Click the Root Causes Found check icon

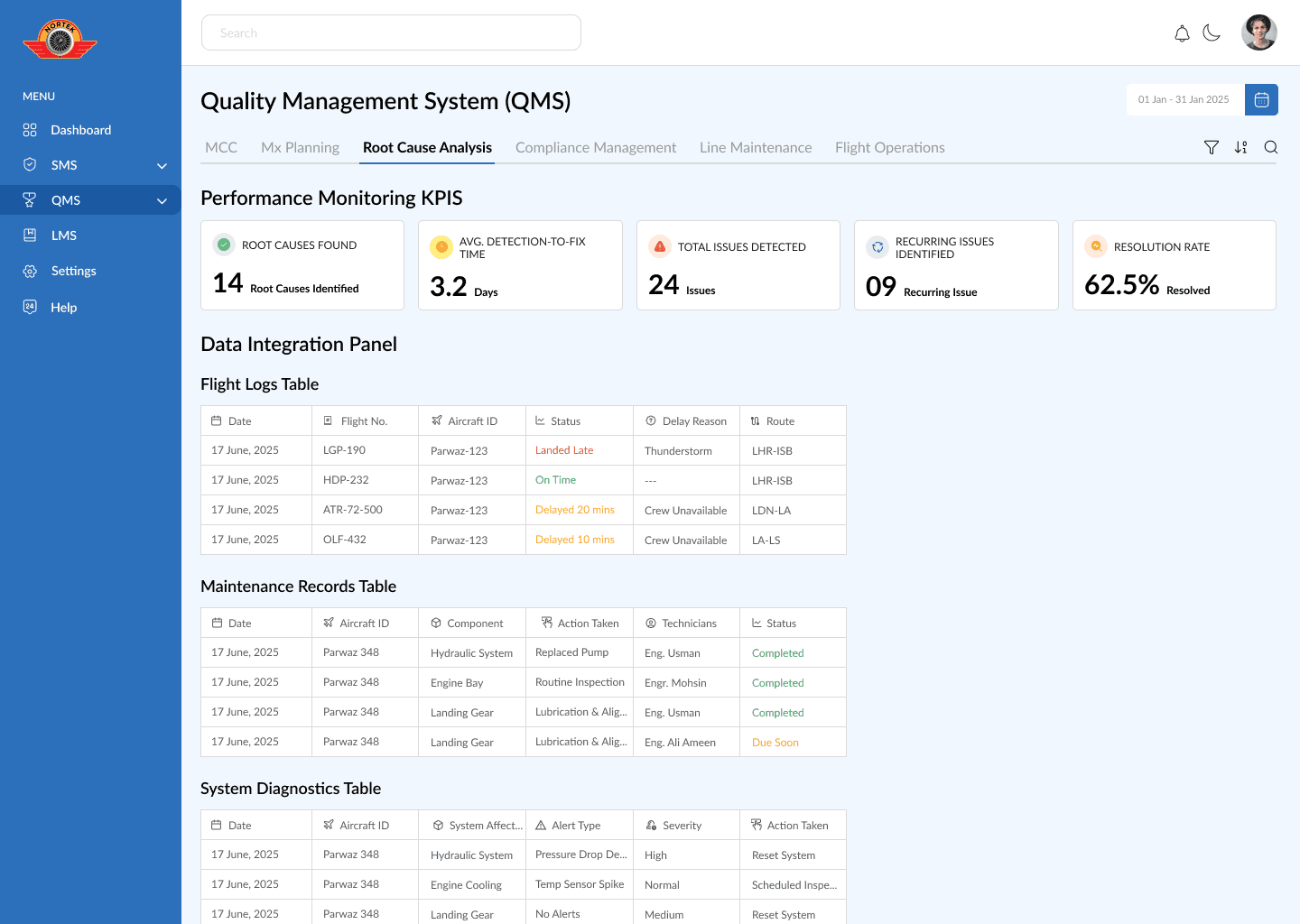pyautogui.click(x=224, y=245)
